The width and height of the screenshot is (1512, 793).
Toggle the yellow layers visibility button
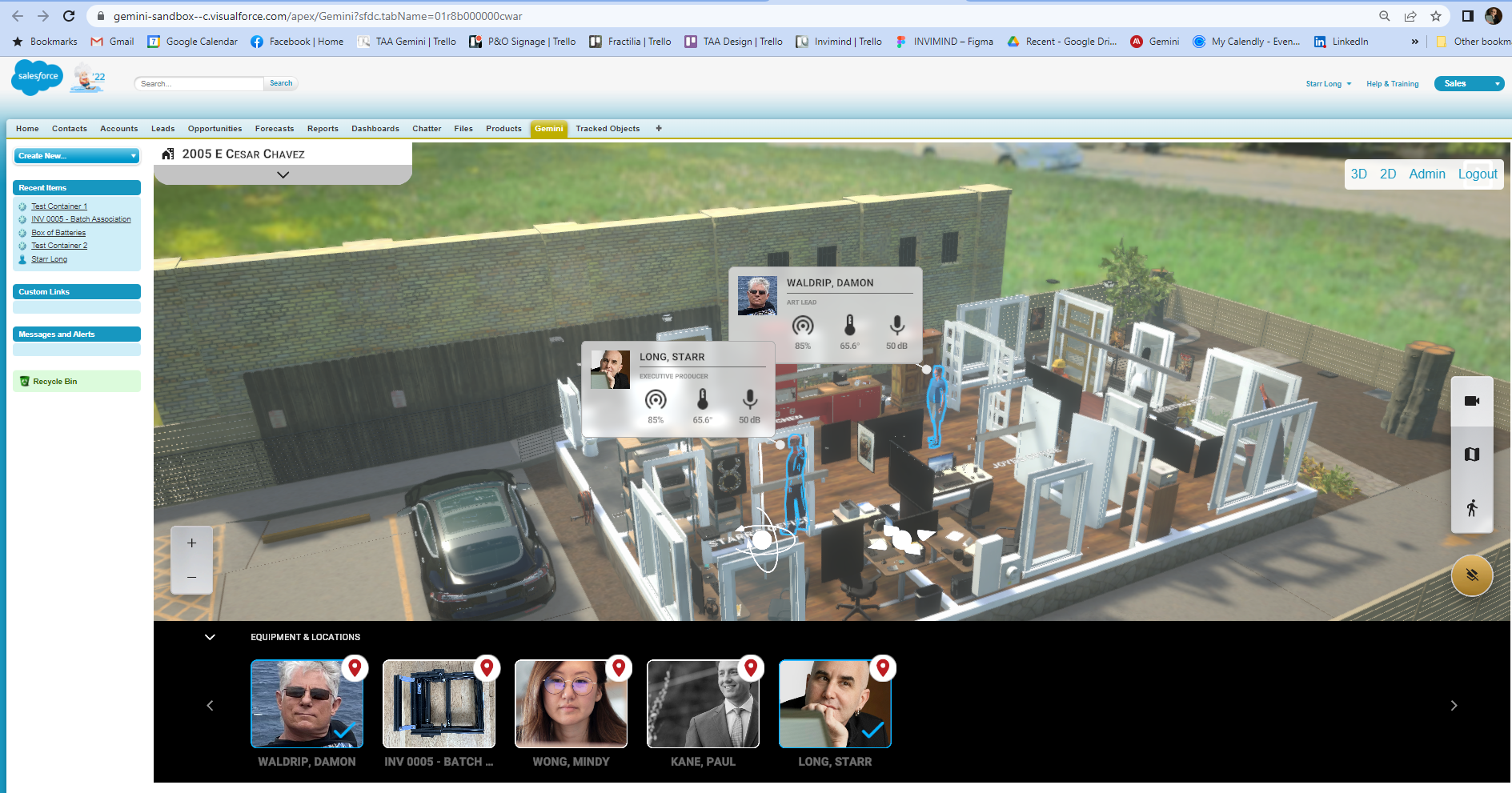tap(1471, 575)
